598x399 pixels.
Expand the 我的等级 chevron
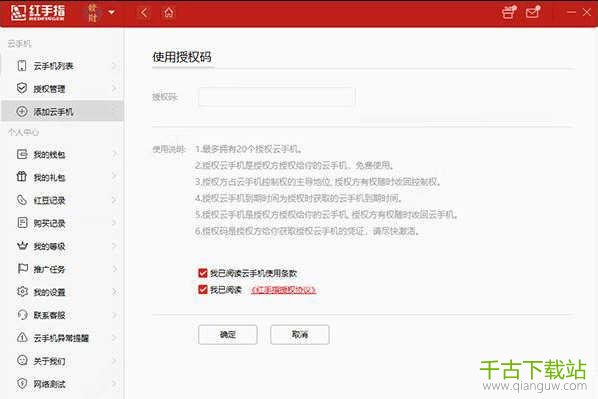pos(114,246)
